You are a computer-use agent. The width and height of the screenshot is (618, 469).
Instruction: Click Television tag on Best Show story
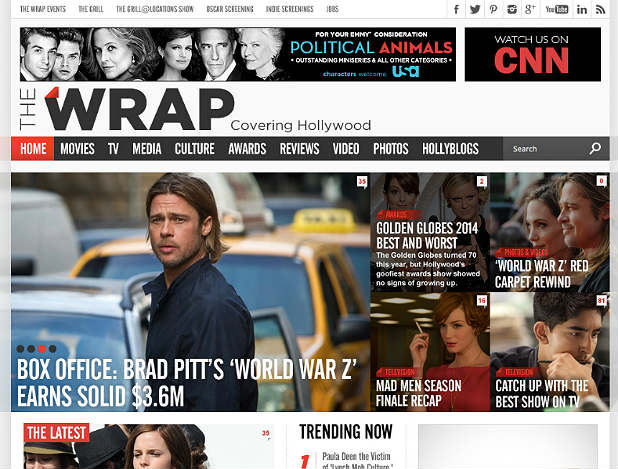[515, 372]
